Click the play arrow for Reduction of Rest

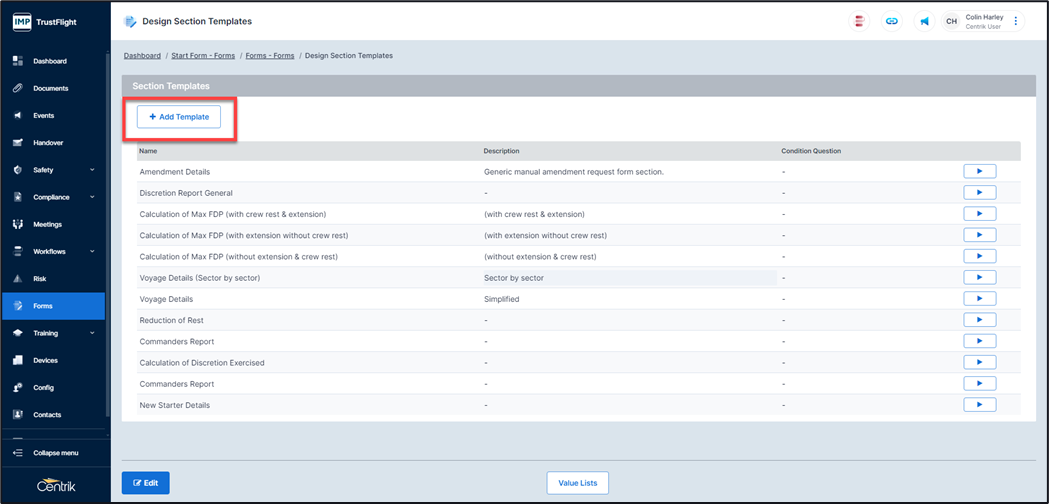click(x=979, y=320)
